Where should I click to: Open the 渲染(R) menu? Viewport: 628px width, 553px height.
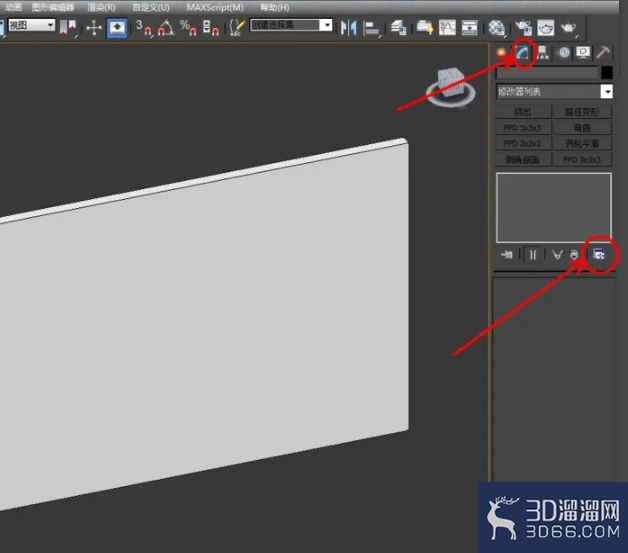[x=101, y=7]
